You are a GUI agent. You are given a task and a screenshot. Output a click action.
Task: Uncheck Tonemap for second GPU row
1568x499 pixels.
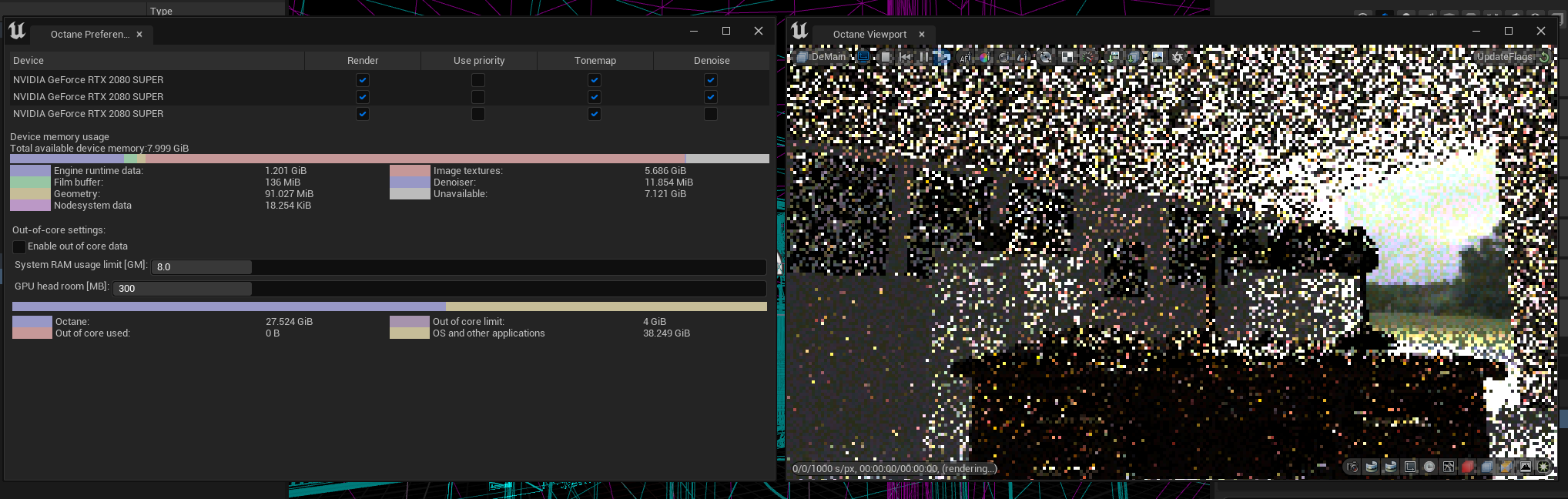(x=595, y=97)
